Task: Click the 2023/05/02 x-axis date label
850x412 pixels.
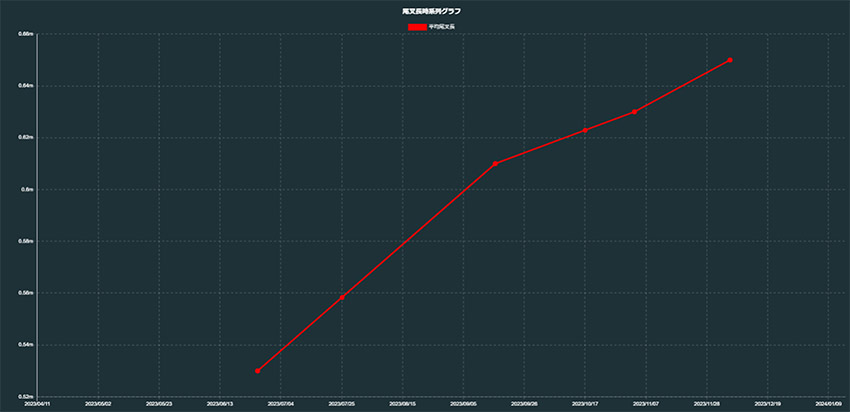Action: 98,404
